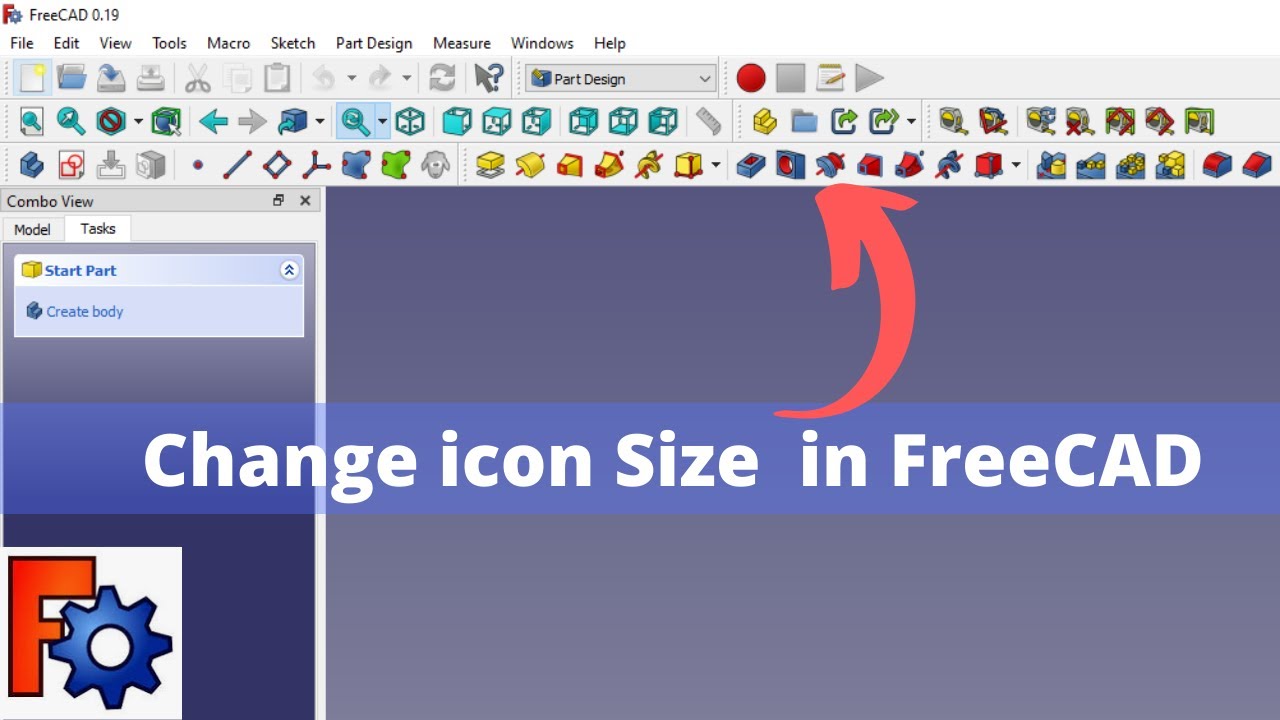1280x720 pixels.
Task: Open the MultiTransform tool
Action: click(1171, 164)
